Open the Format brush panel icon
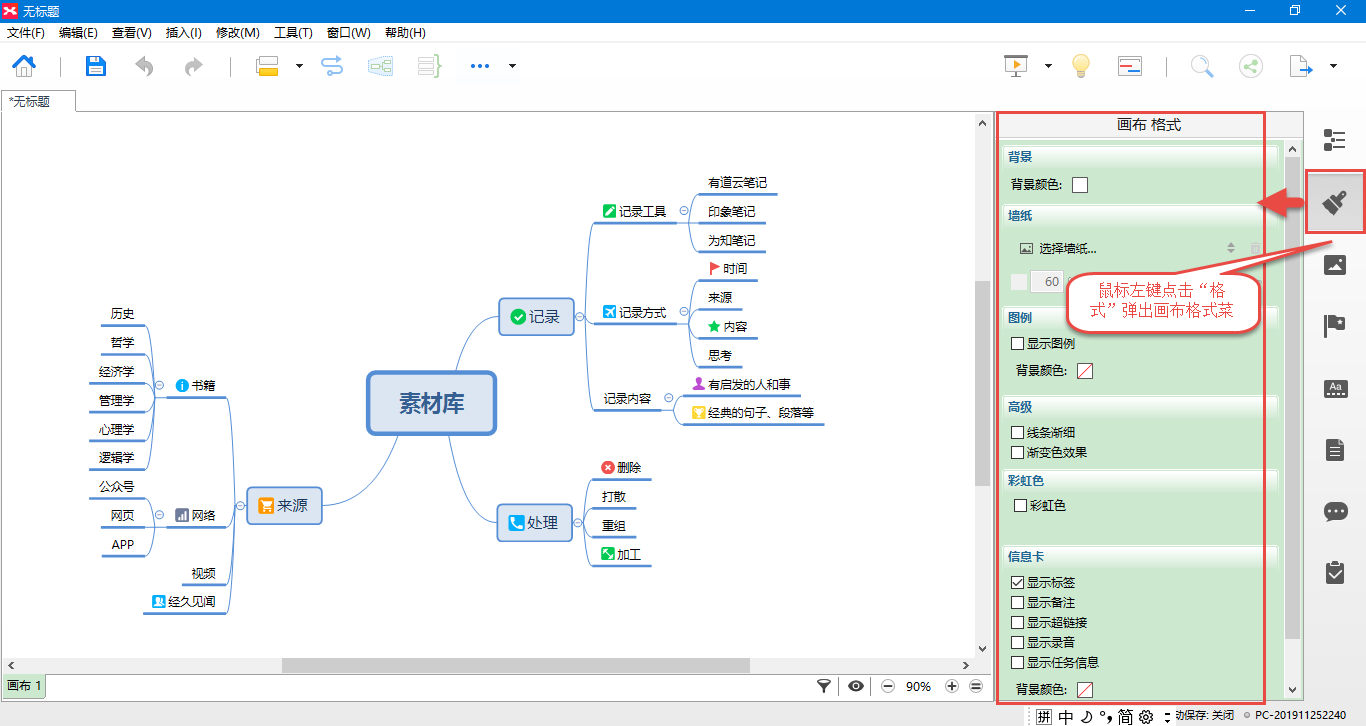Screen dimensions: 1366x726 coord(1335,202)
